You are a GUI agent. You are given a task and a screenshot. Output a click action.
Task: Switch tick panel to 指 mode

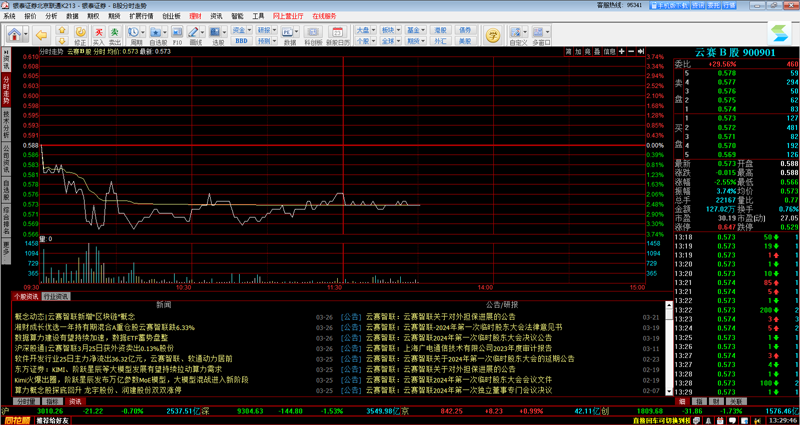pyautogui.click(x=699, y=402)
